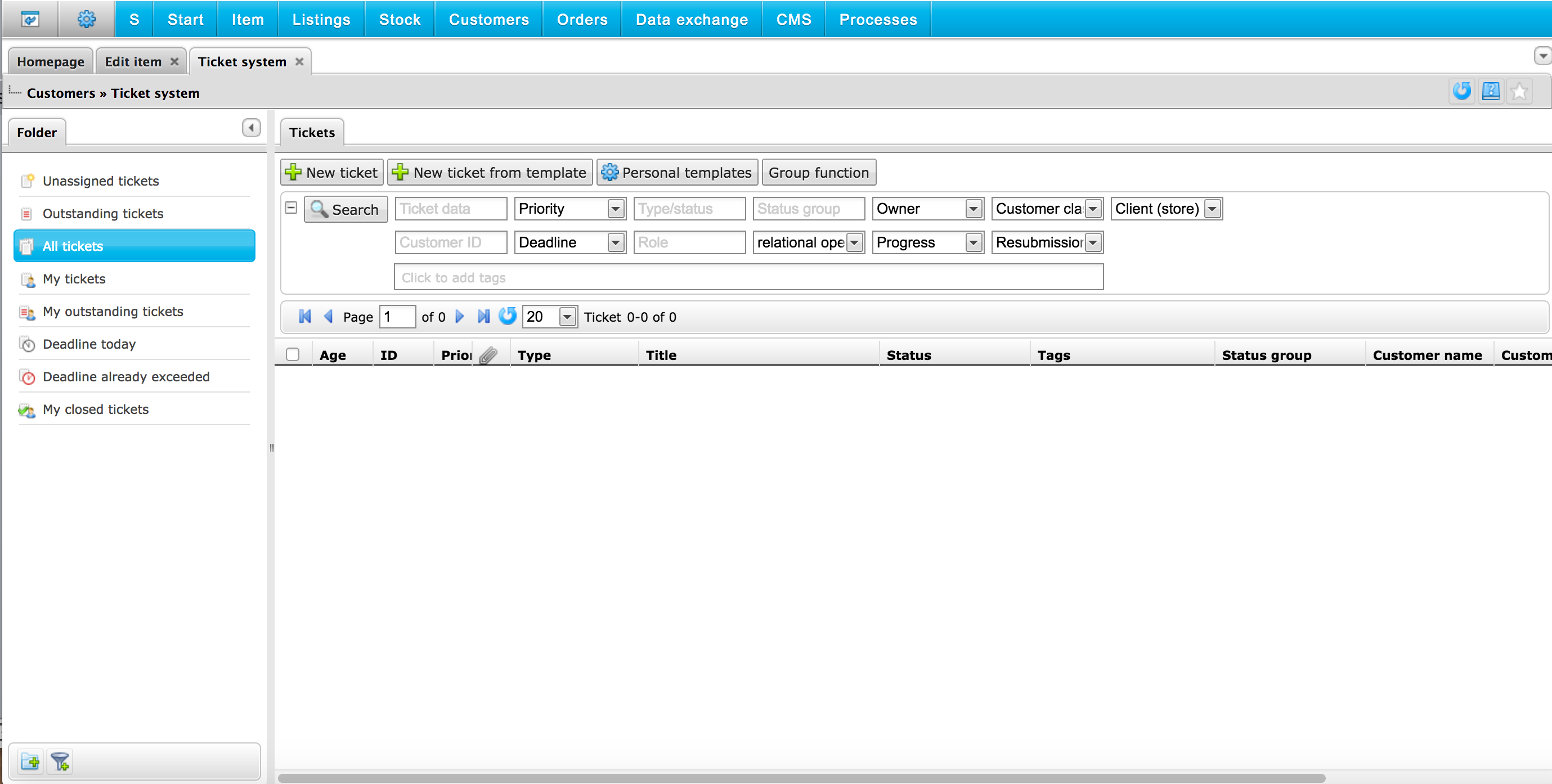Toggle the search collapse arrow
1552x784 pixels.
pos(291,207)
